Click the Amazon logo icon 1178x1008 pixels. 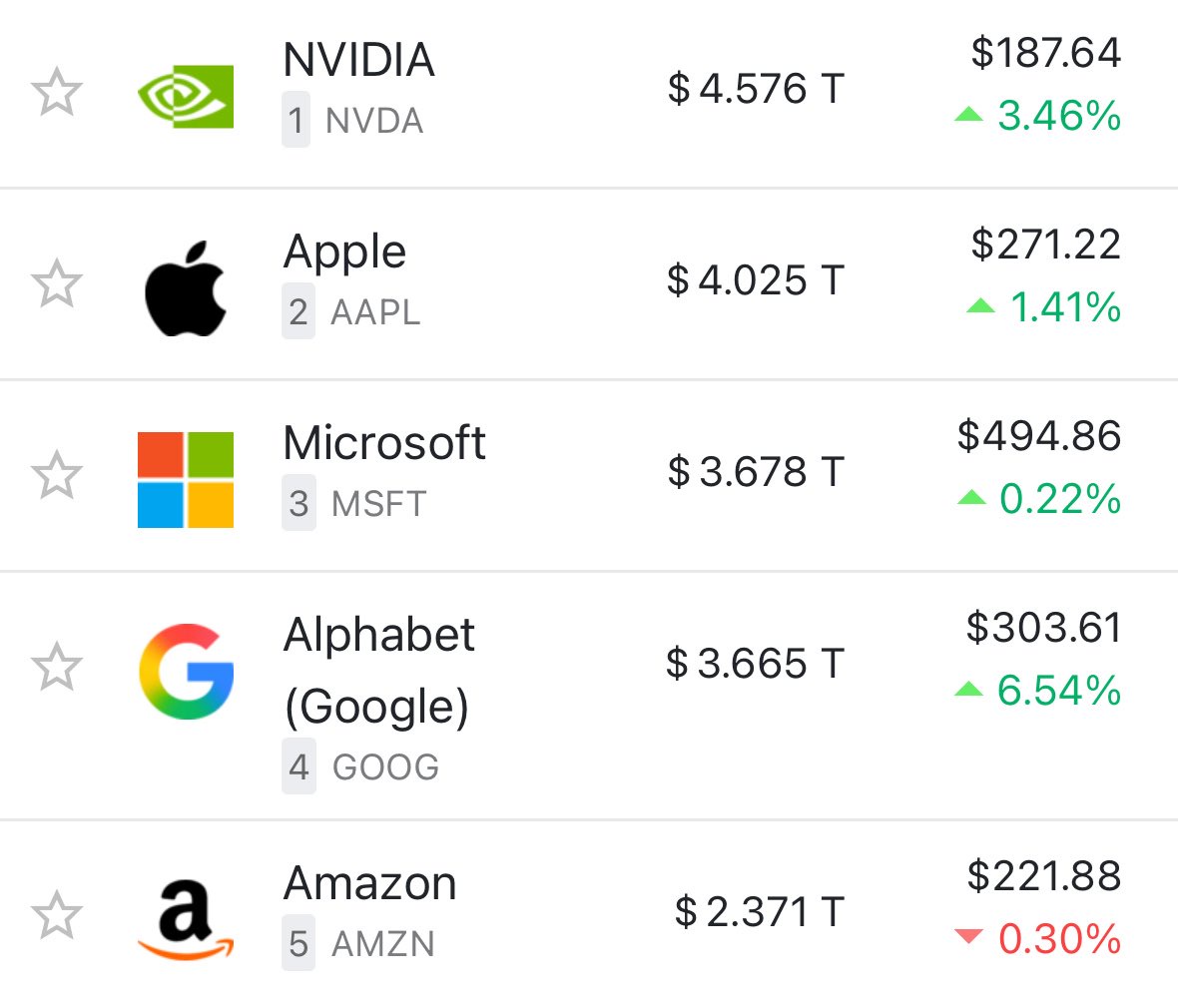[x=186, y=918]
